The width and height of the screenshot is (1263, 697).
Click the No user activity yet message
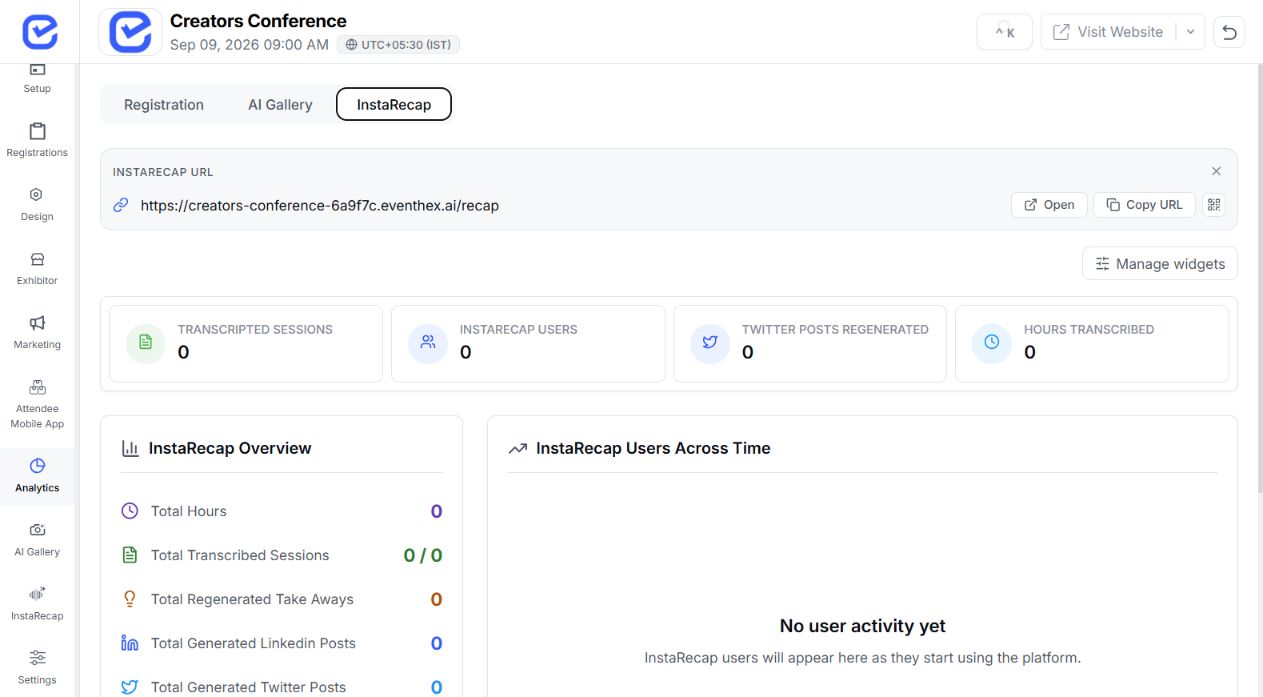862,626
